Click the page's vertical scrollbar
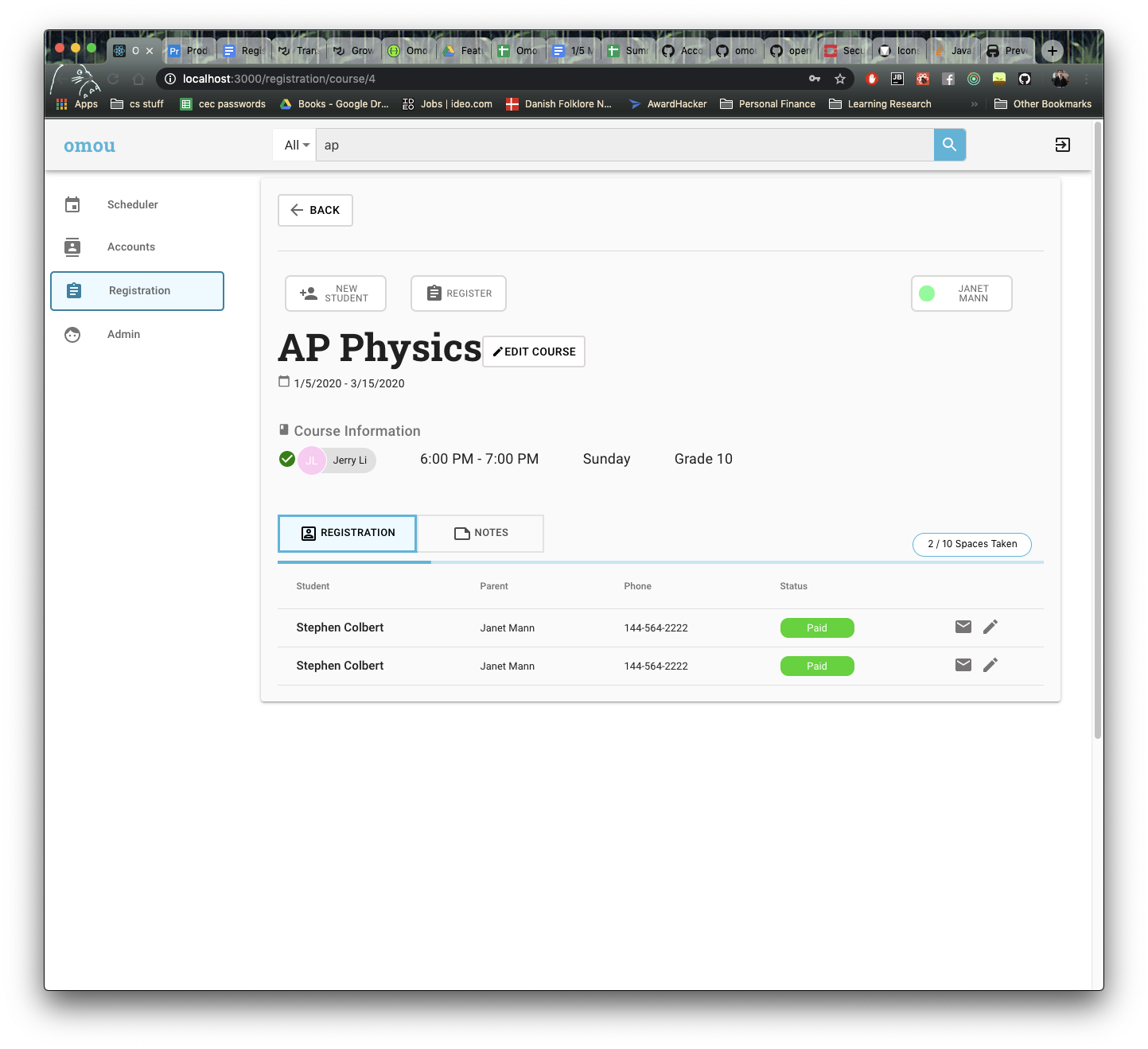Image resolution: width=1148 pixels, height=1049 pixels. tap(1098, 429)
